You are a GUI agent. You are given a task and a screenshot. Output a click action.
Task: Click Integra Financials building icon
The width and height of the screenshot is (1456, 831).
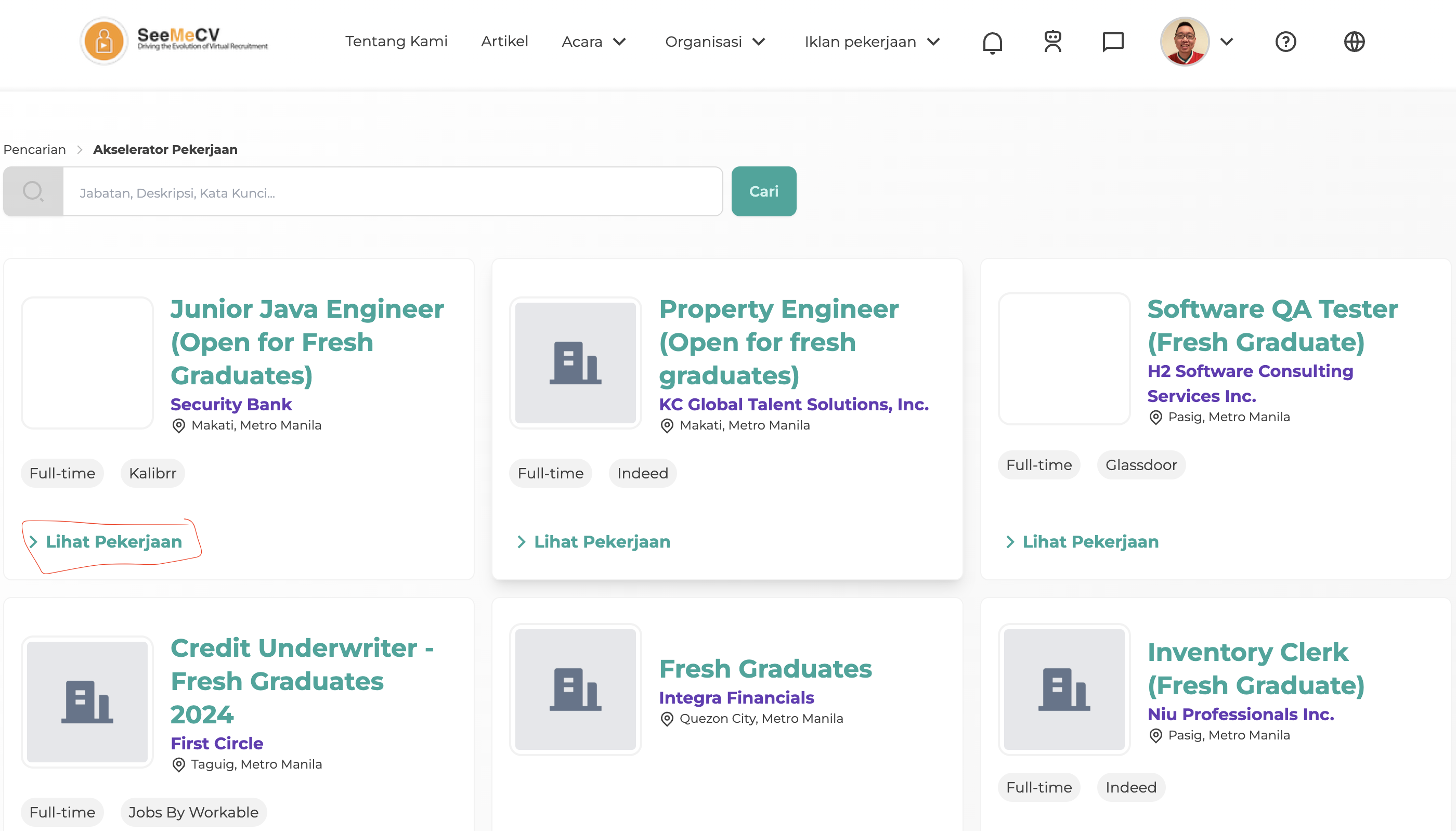coord(575,689)
